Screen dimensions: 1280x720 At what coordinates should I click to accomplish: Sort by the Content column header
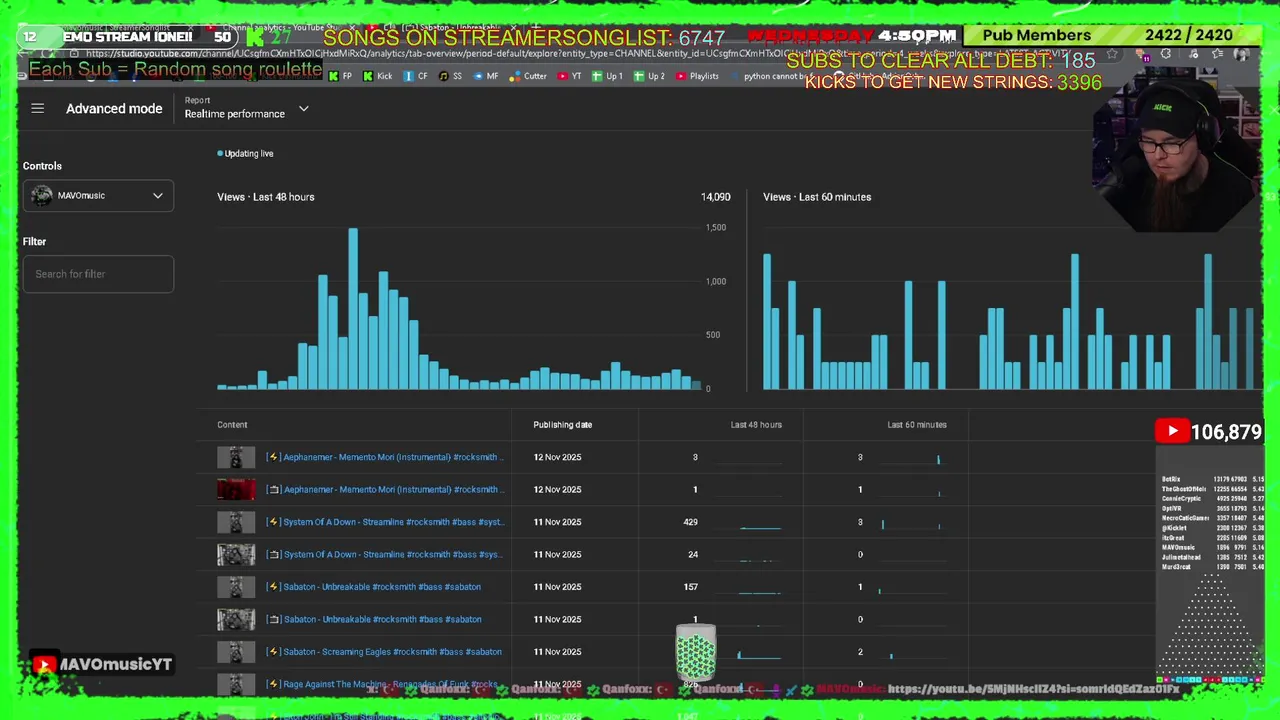(x=232, y=425)
